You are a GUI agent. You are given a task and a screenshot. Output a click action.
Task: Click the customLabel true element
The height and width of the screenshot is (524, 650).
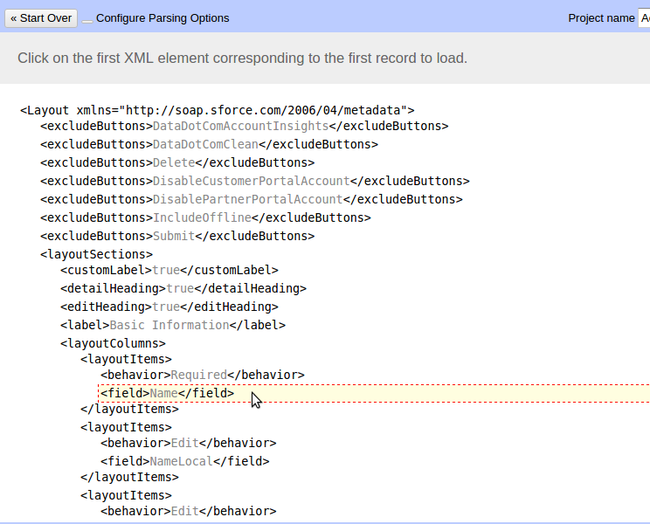click(x=169, y=270)
